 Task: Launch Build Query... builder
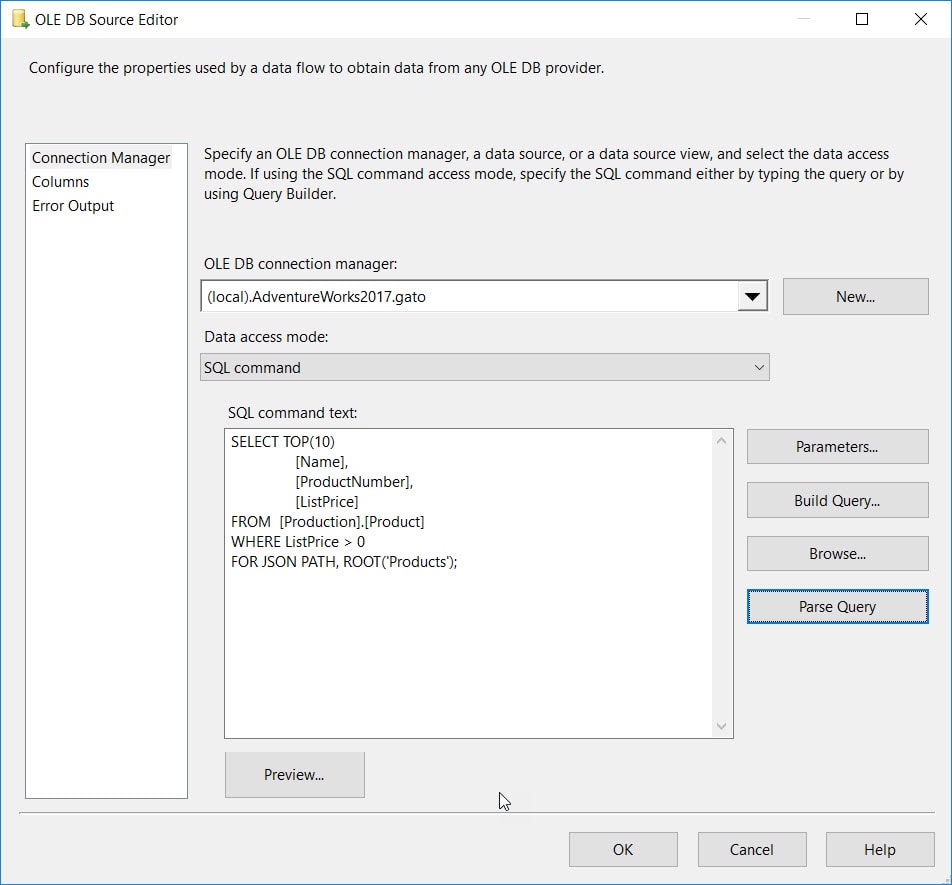[837, 500]
